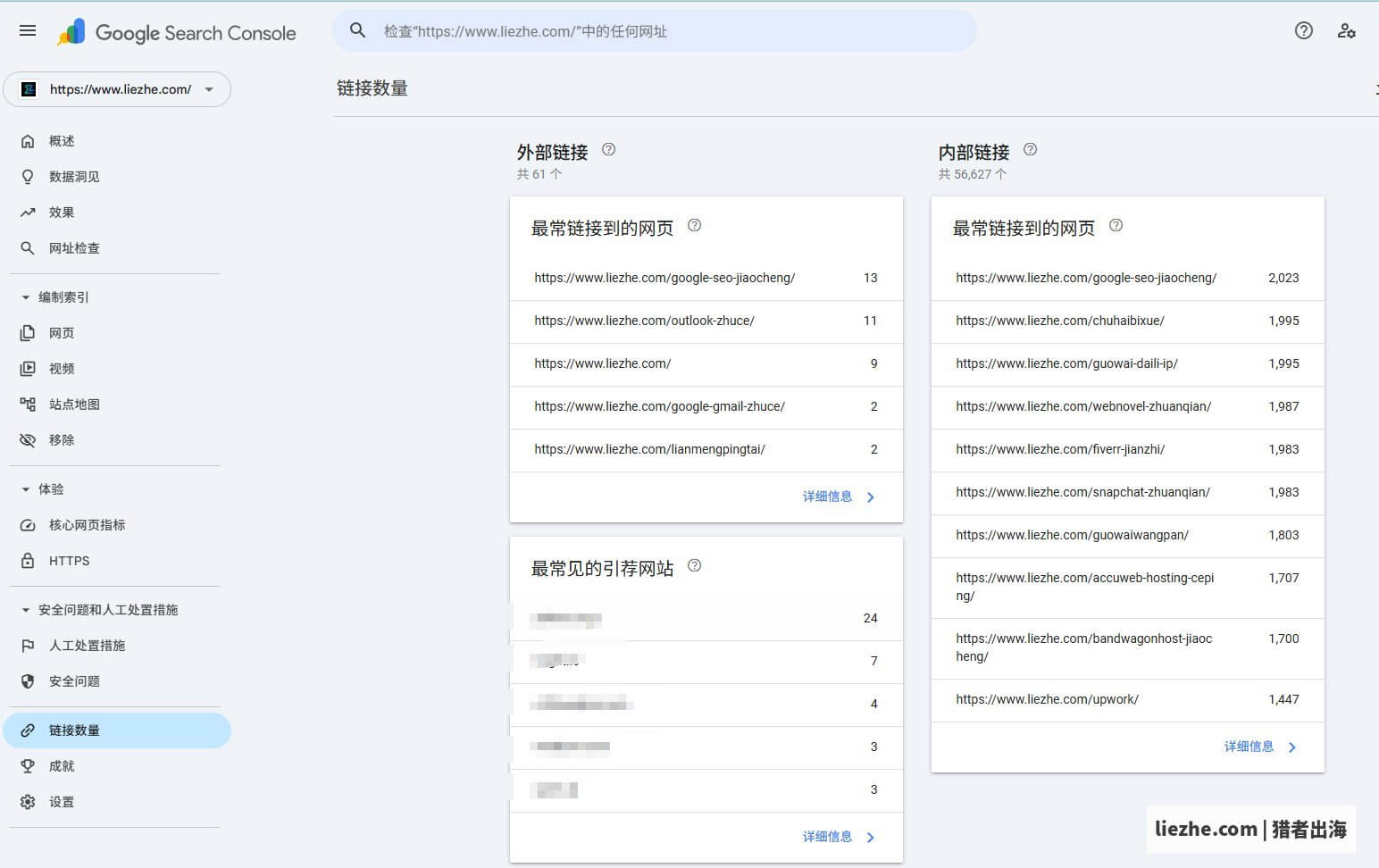The image size is (1379, 868).
Task: Click help icon beside 外部链接
Action: 609,150
